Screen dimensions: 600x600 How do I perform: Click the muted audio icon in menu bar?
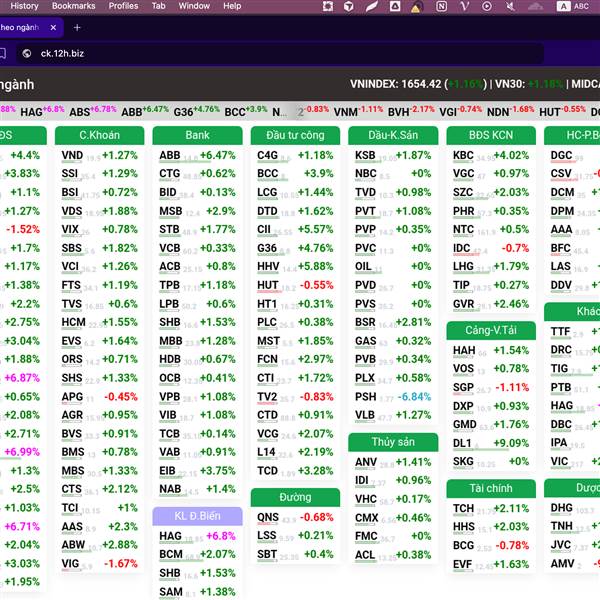510,6
